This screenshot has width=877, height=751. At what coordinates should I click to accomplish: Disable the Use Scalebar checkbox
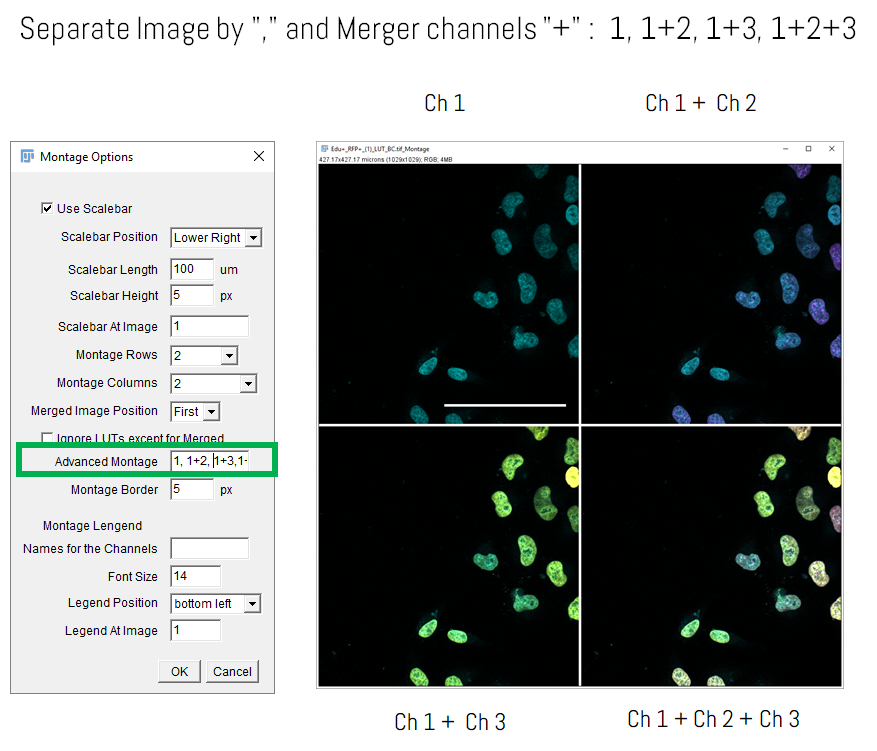(x=47, y=208)
